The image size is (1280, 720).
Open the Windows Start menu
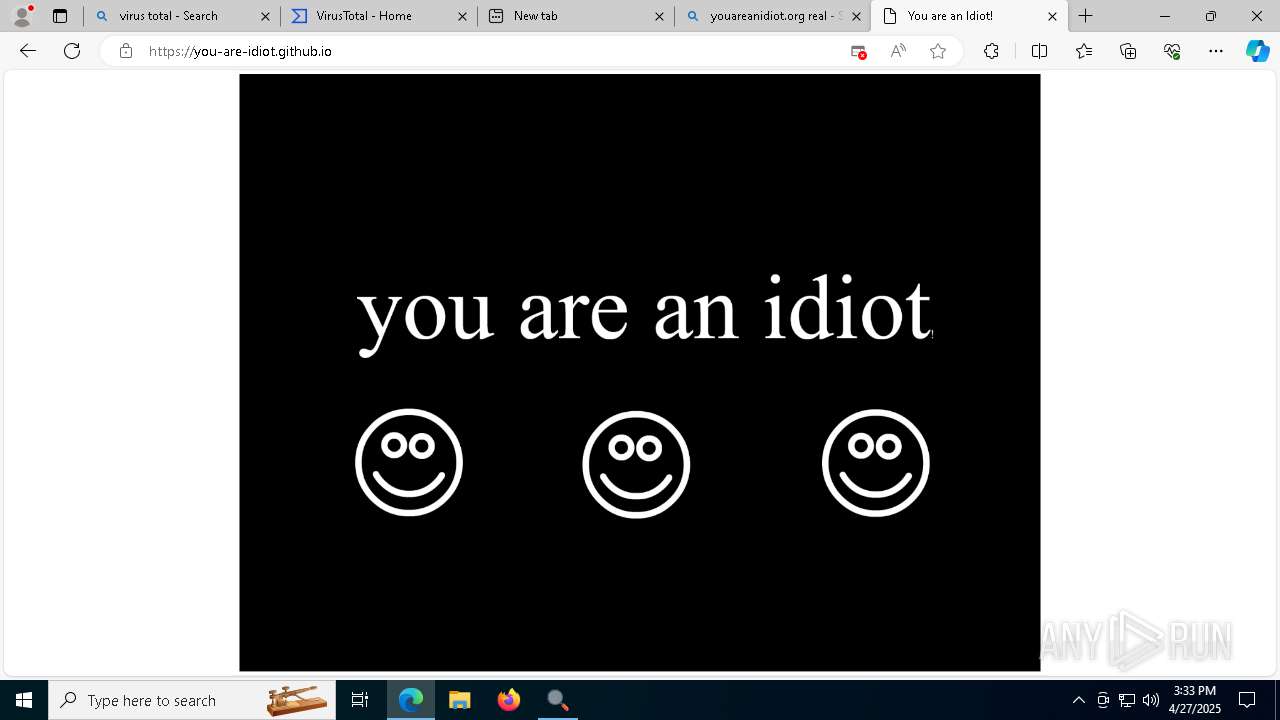[x=24, y=700]
